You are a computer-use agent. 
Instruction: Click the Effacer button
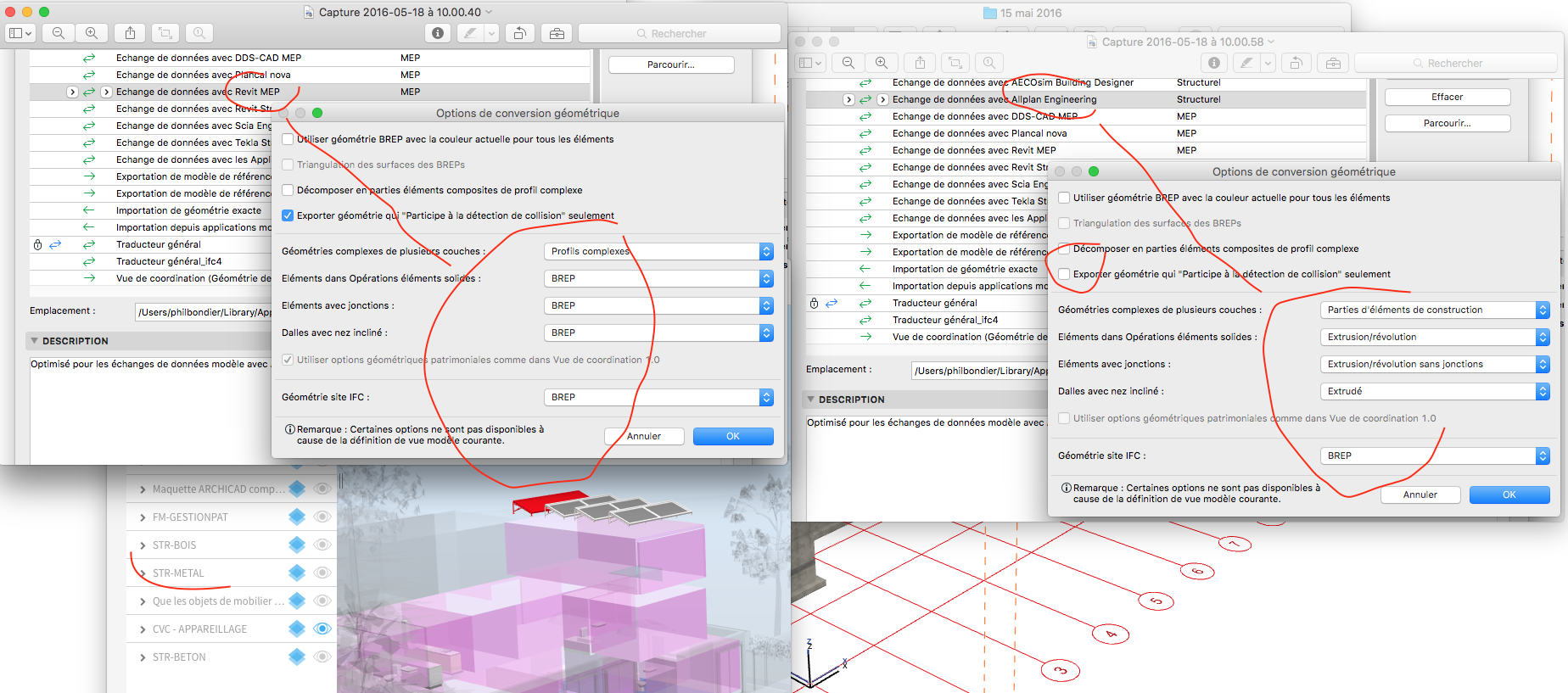click(1447, 98)
